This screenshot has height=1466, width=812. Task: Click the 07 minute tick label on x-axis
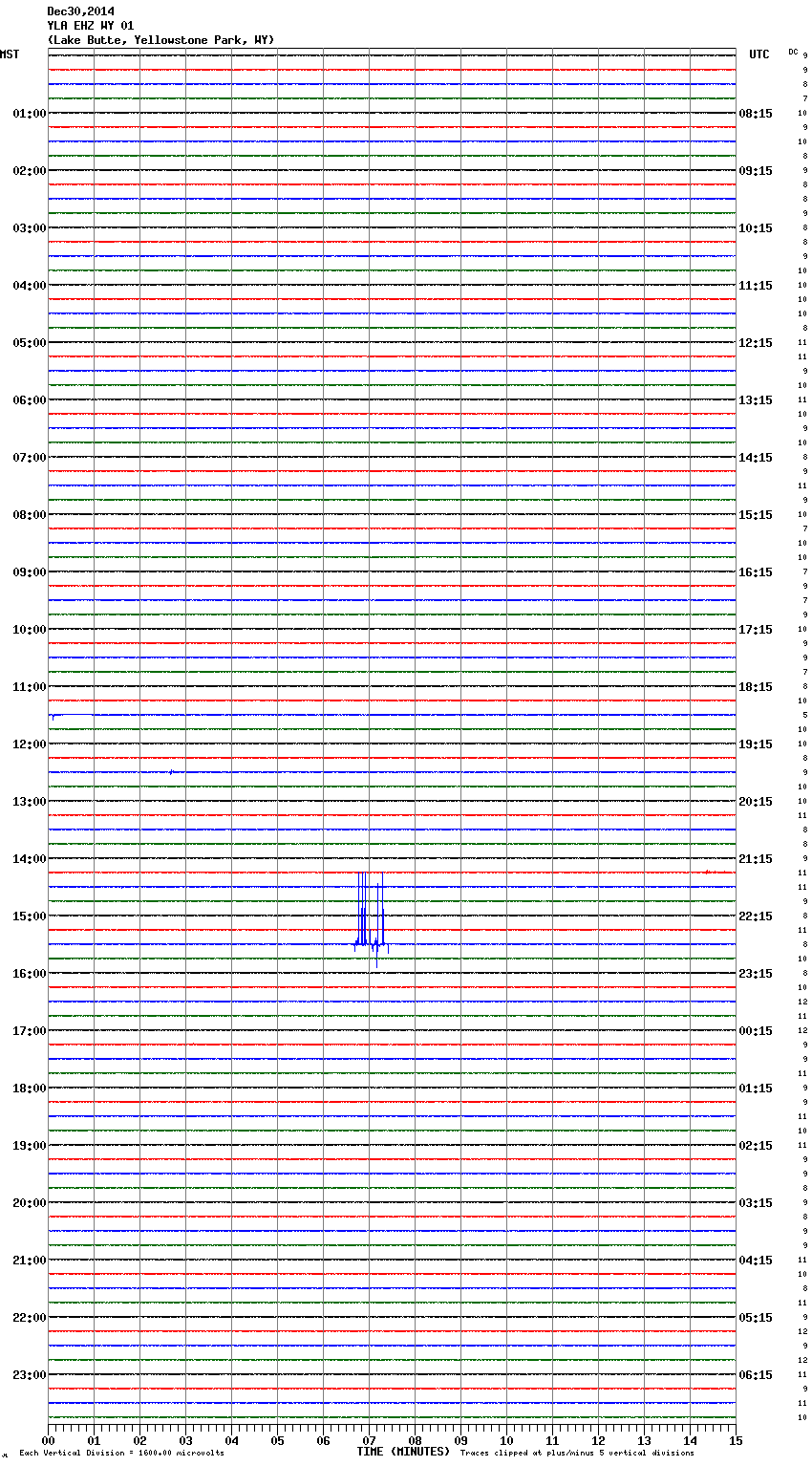click(x=369, y=1441)
